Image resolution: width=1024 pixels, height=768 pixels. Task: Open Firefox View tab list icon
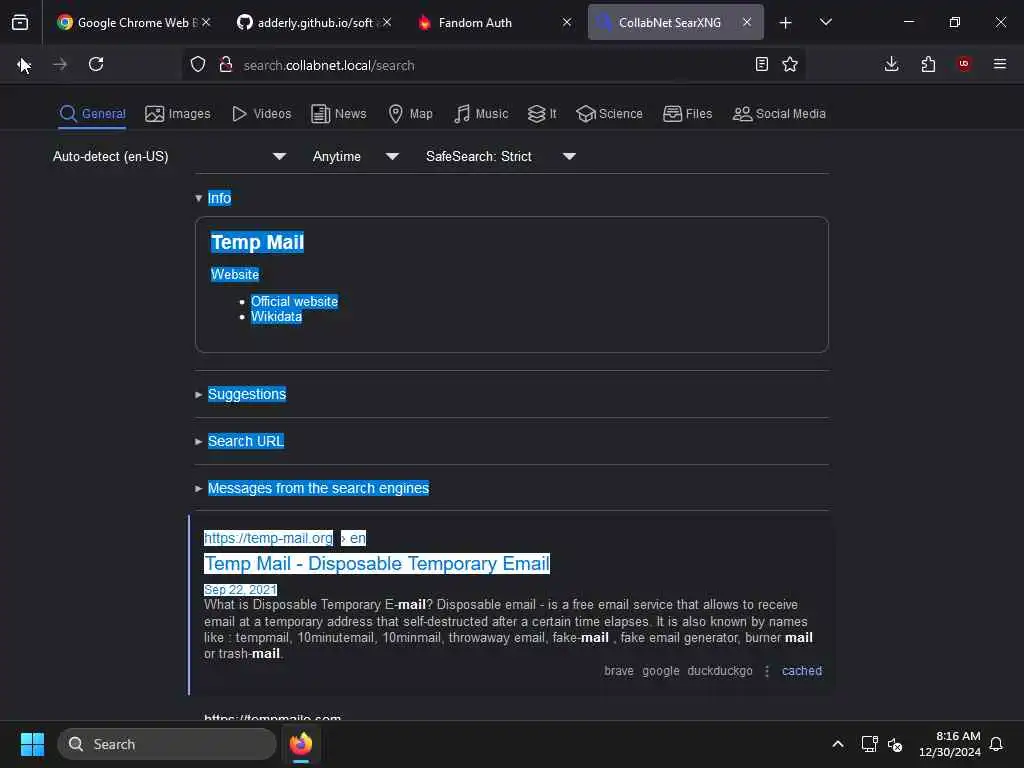[x=20, y=22]
